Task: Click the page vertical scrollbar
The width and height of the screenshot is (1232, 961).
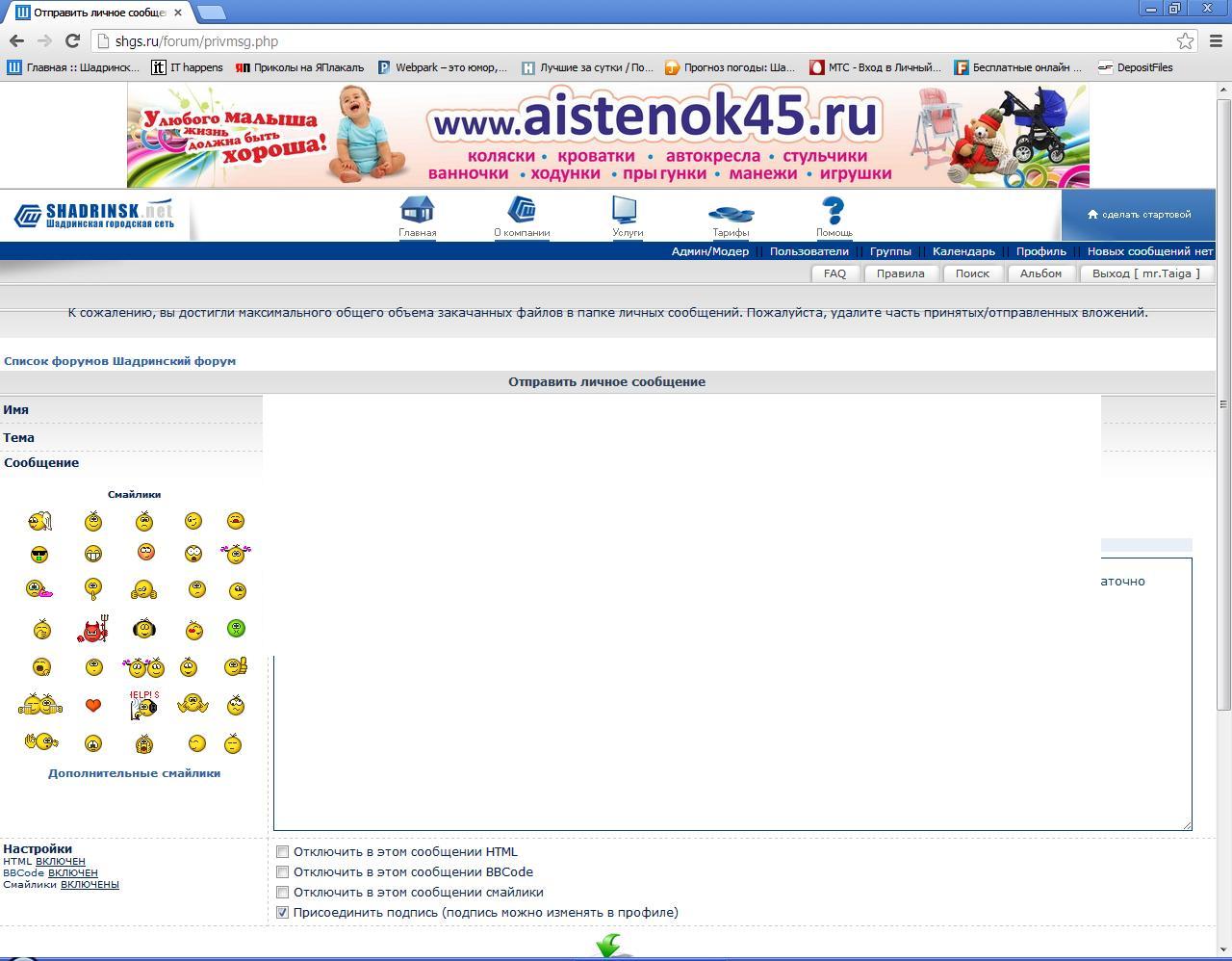Action: (1223, 404)
